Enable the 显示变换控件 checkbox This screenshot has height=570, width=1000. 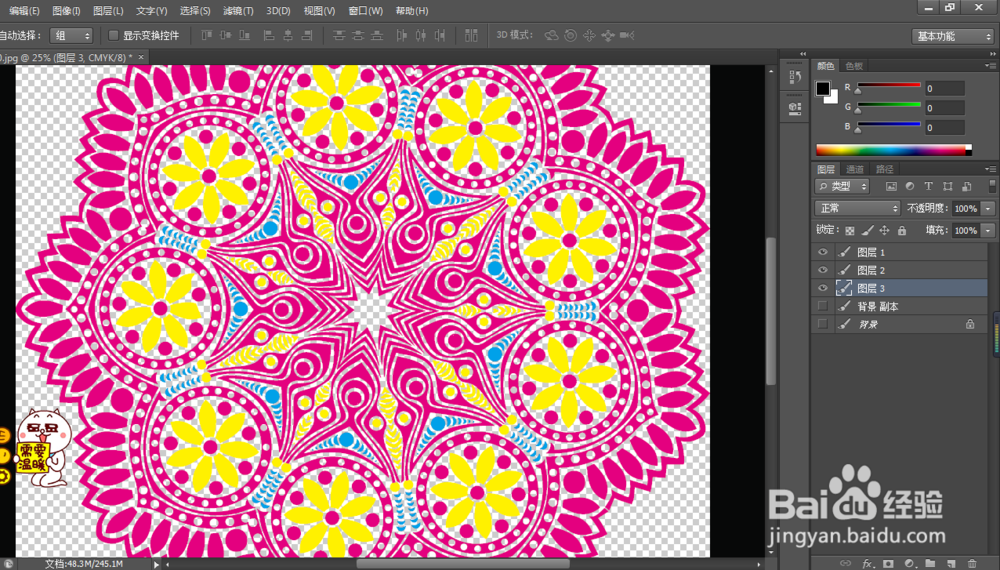tap(114, 36)
